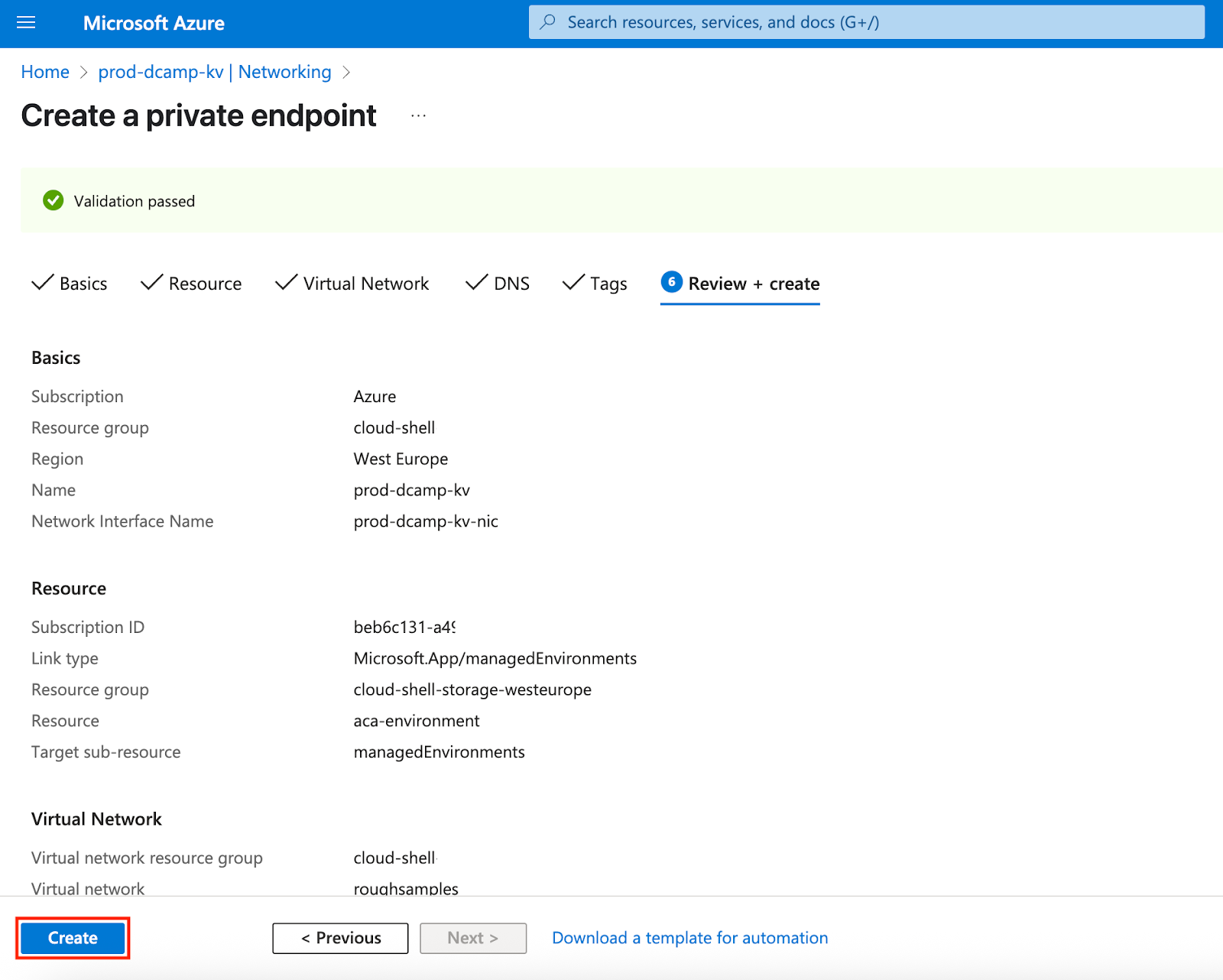Viewport: 1223px width, 980px height.
Task: Select the subscription ID beb6c131 value
Action: pyautogui.click(x=404, y=628)
